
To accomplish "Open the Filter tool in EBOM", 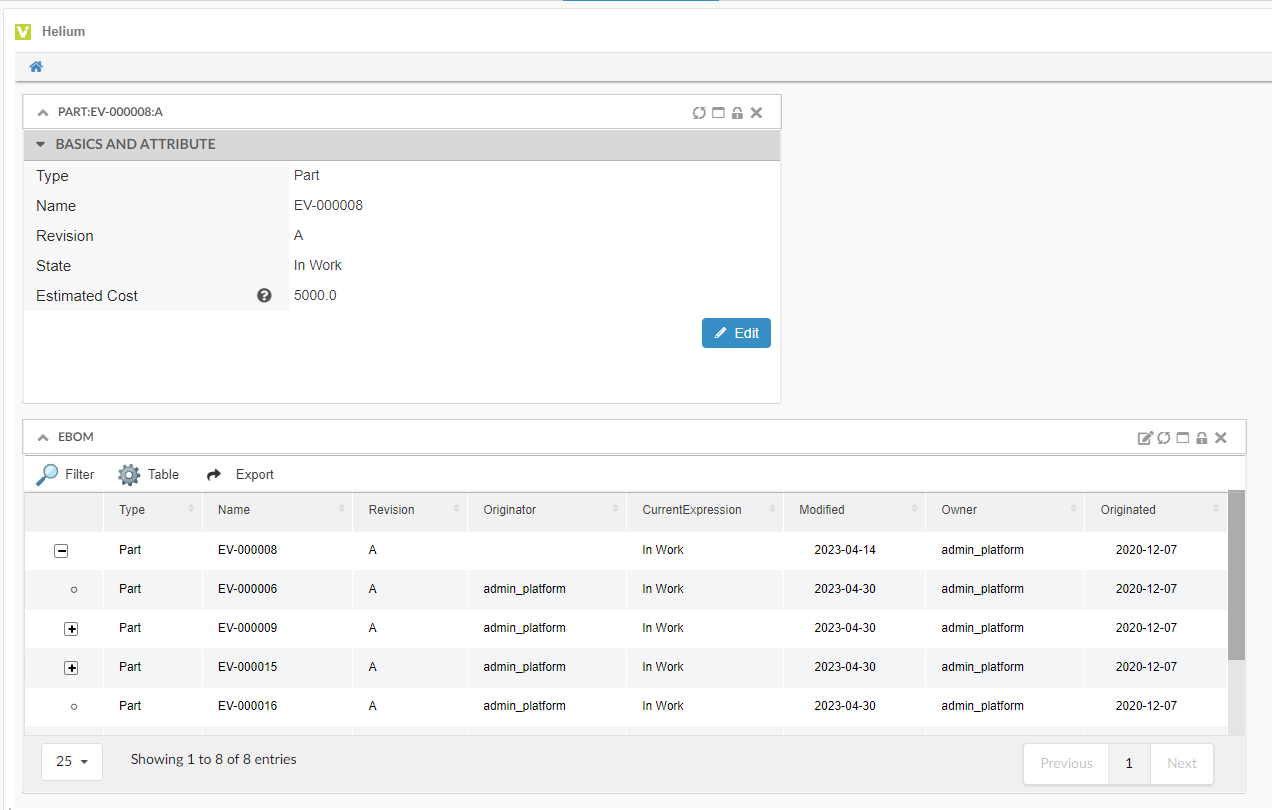I will pos(65,475).
